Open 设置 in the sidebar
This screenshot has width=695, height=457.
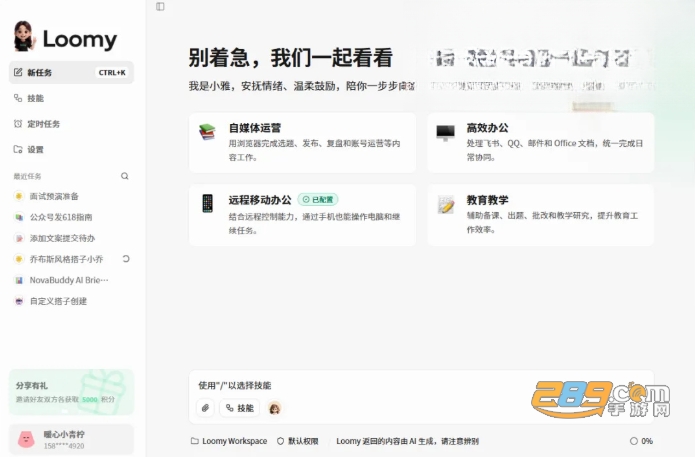pyautogui.click(x=71, y=149)
